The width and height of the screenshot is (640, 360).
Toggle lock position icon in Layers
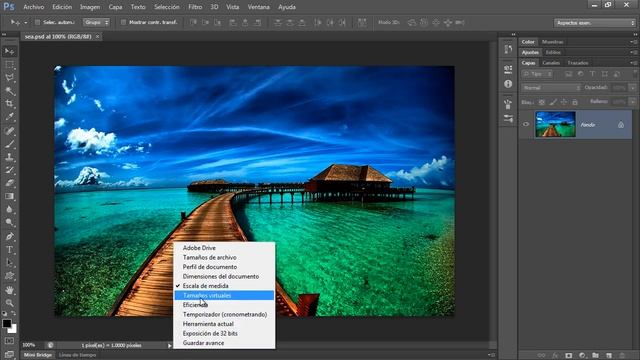click(564, 102)
